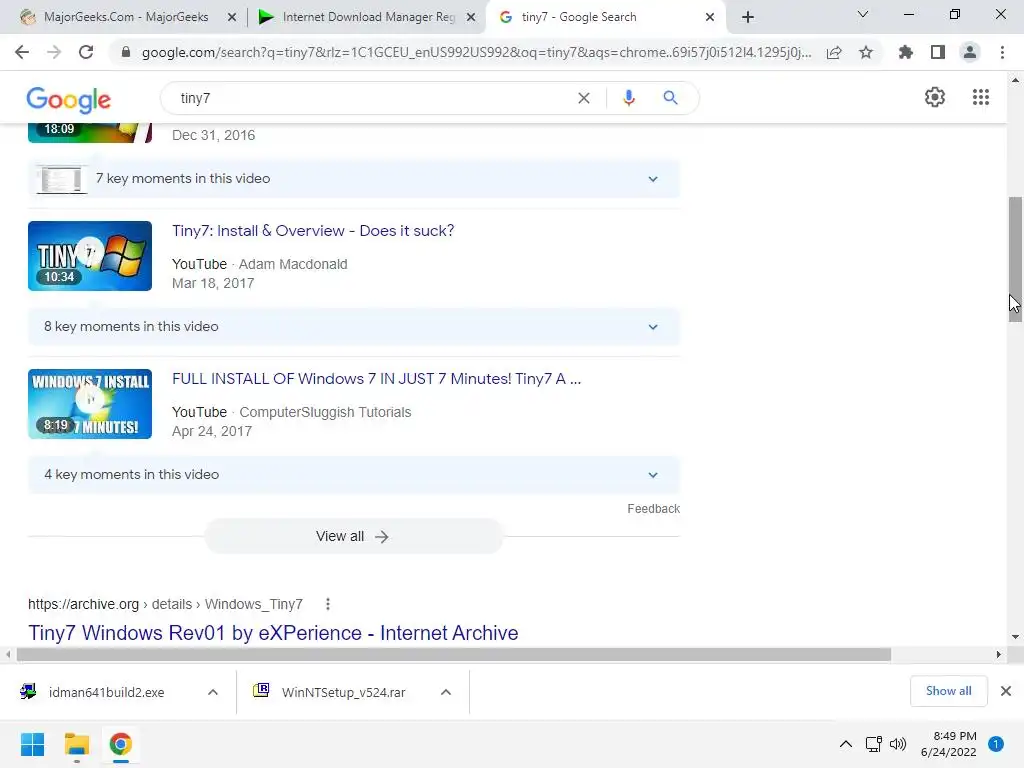The height and width of the screenshot is (768, 1024).
Task: Open Google quick settings gear
Action: [935, 97]
